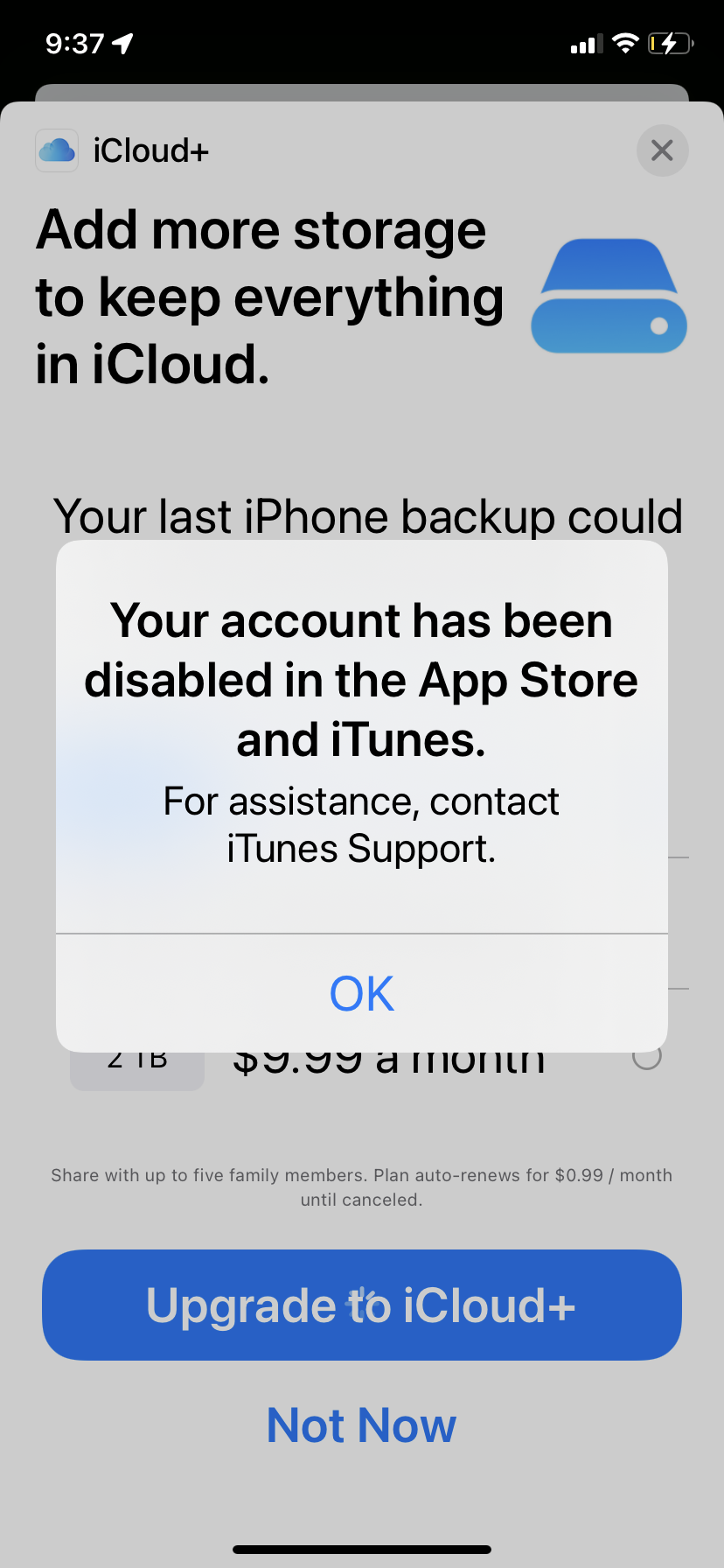Tap the location arrow in status bar
This screenshot has width=724, height=1568.
(123, 43)
